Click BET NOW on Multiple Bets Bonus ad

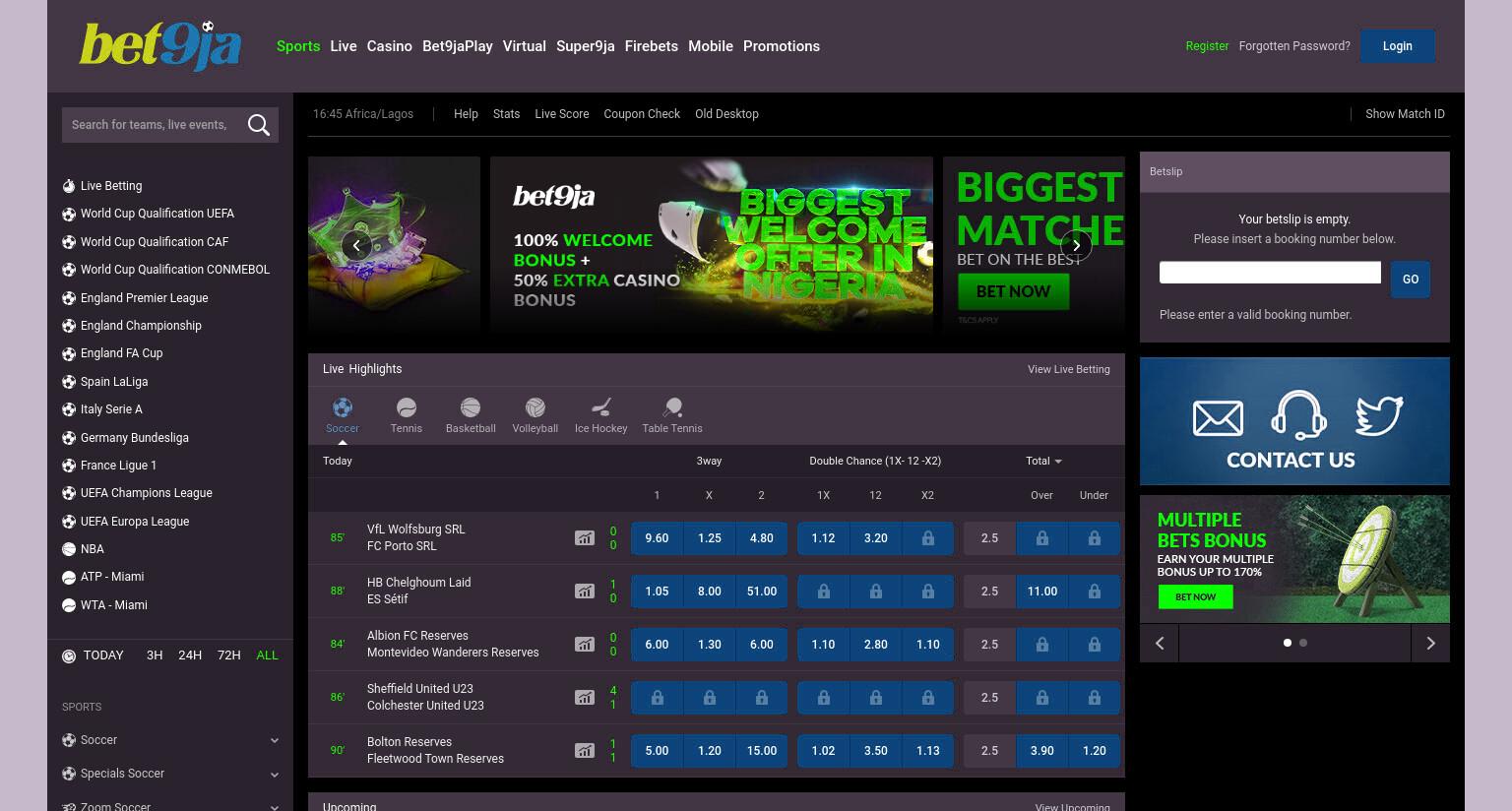point(1195,596)
